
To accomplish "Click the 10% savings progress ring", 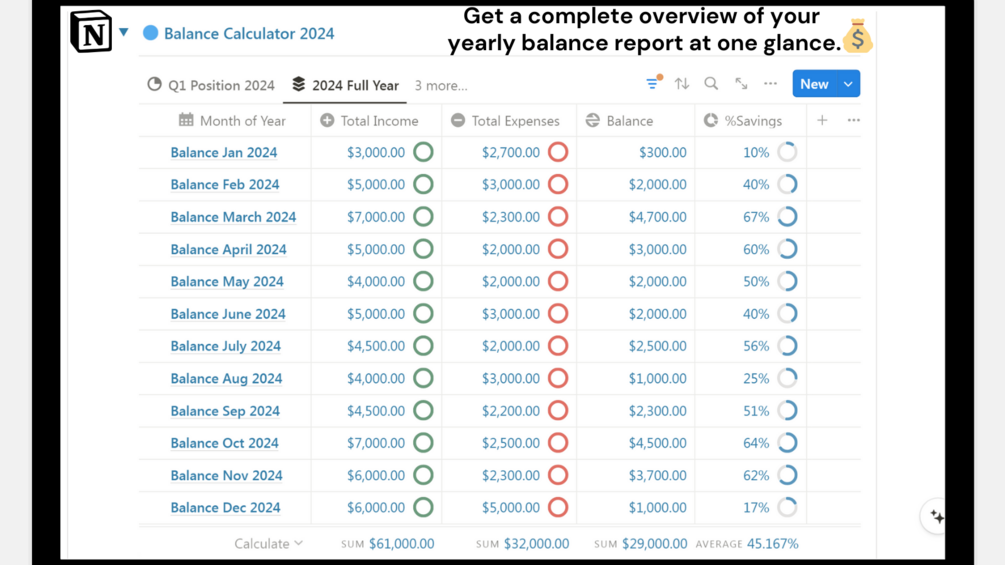I will (x=788, y=152).
